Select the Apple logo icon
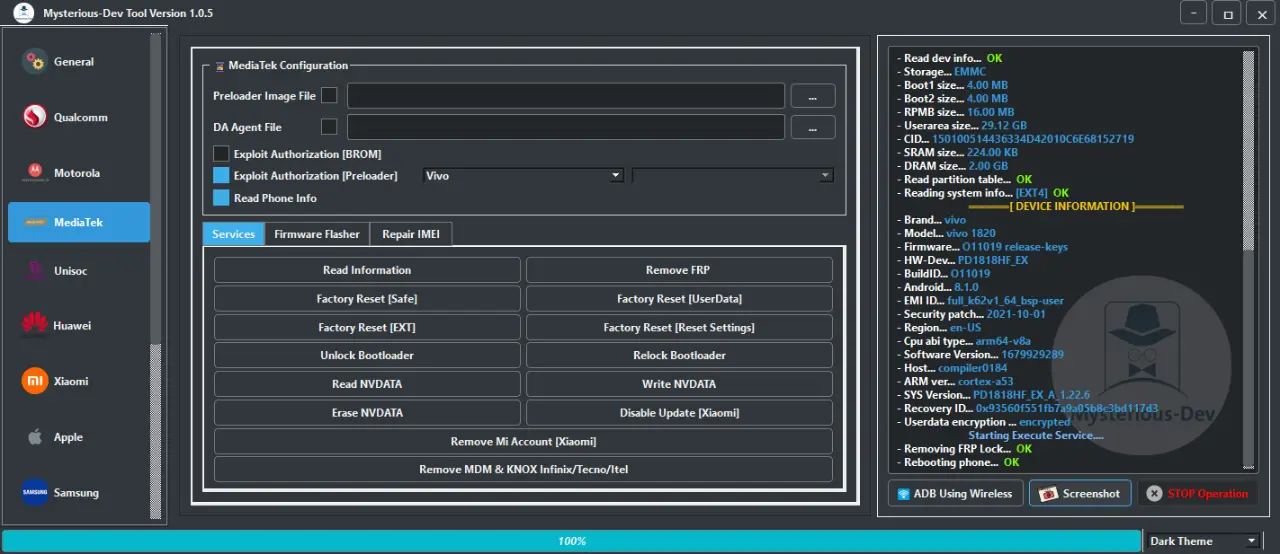The image size is (1280, 554). (x=35, y=437)
